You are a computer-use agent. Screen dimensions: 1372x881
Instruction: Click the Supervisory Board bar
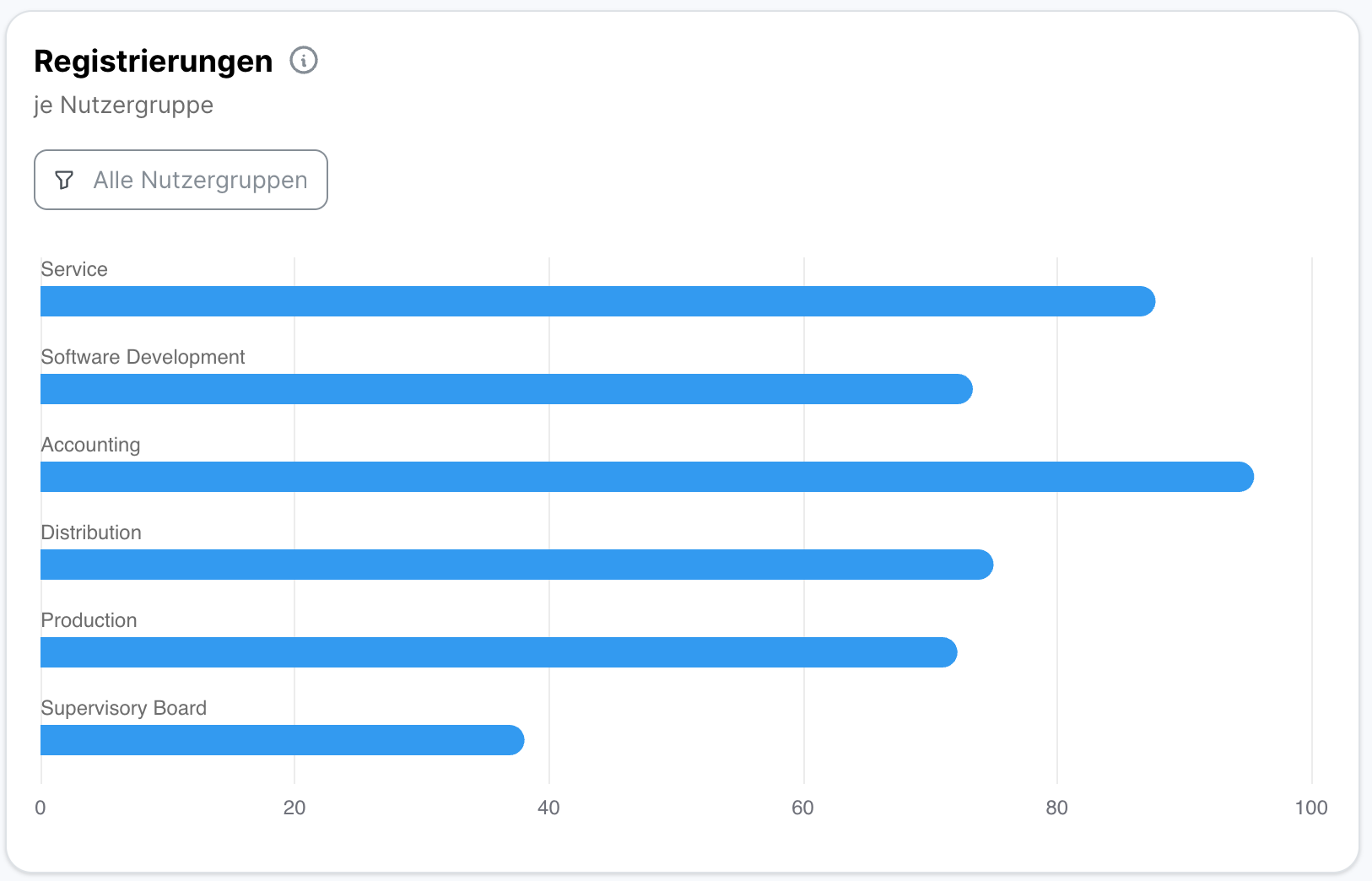coord(282,740)
